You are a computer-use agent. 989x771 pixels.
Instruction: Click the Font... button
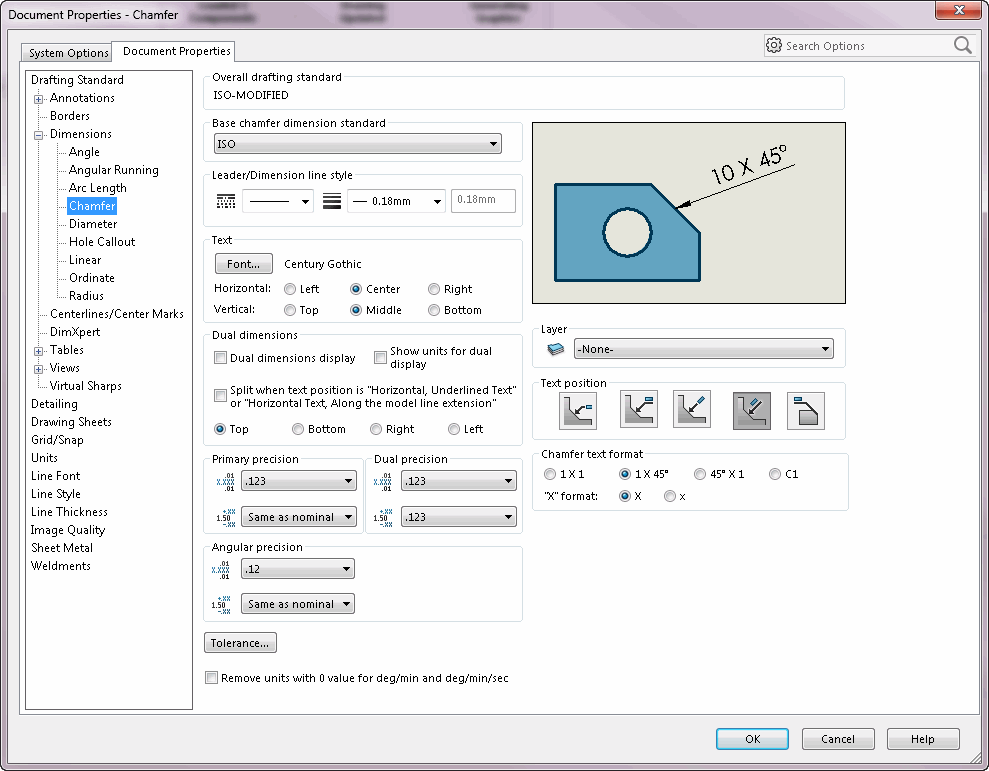point(243,264)
